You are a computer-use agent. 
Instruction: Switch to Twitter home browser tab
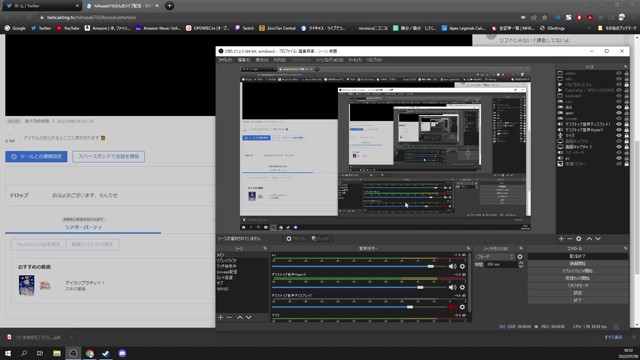click(x=41, y=6)
